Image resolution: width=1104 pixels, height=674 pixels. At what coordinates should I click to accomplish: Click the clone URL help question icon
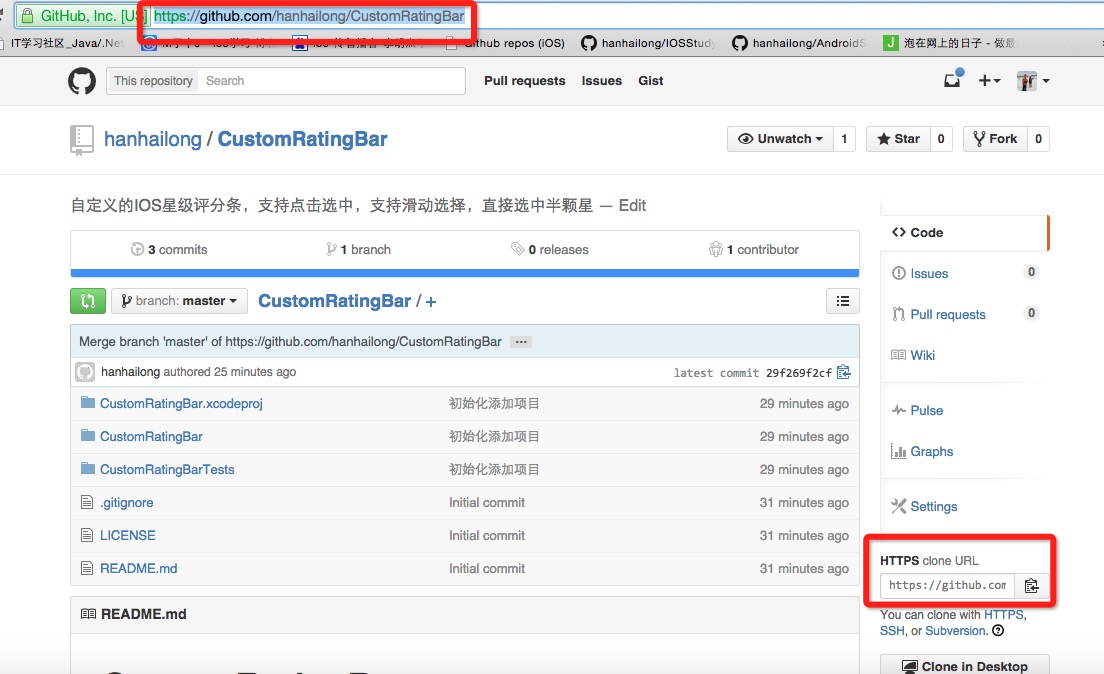click(998, 630)
